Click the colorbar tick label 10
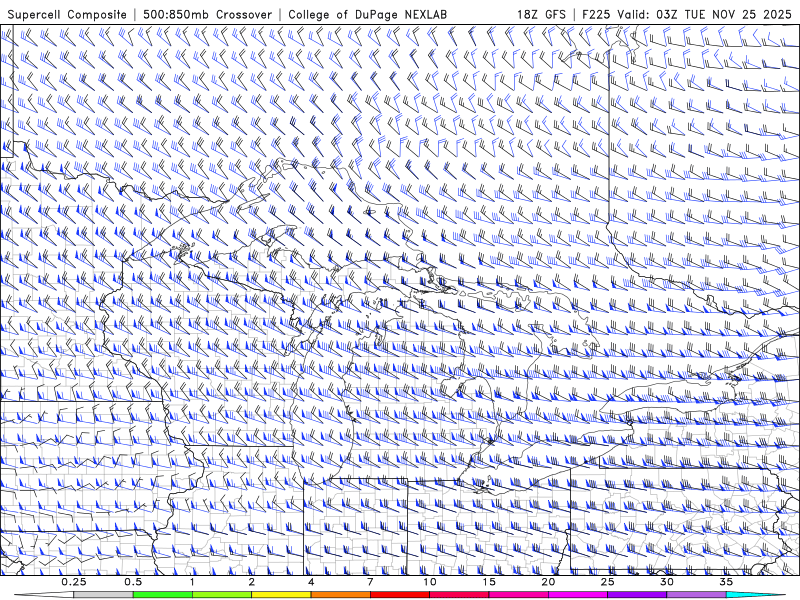The width and height of the screenshot is (800, 600). (430, 582)
